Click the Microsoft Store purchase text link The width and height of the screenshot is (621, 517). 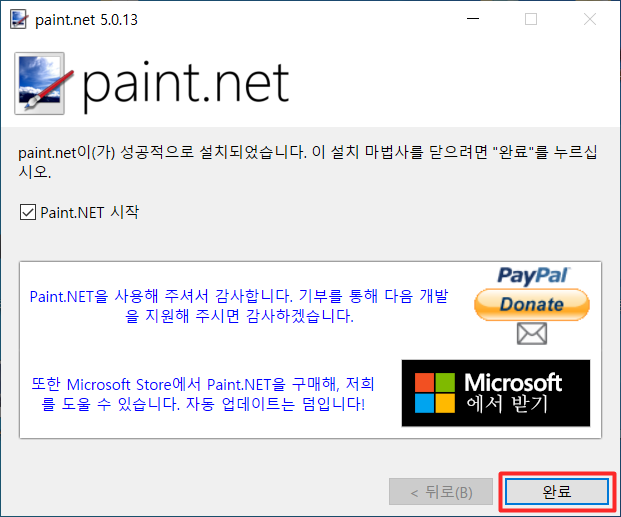point(203,394)
